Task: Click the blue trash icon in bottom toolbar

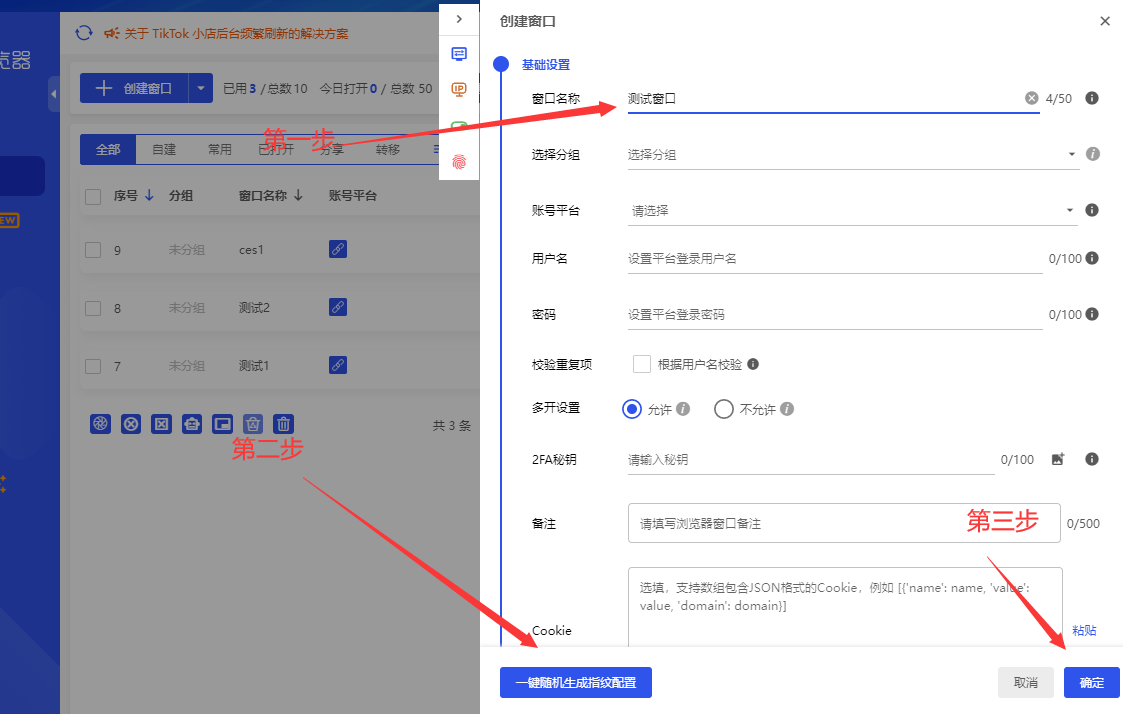Action: 284,424
